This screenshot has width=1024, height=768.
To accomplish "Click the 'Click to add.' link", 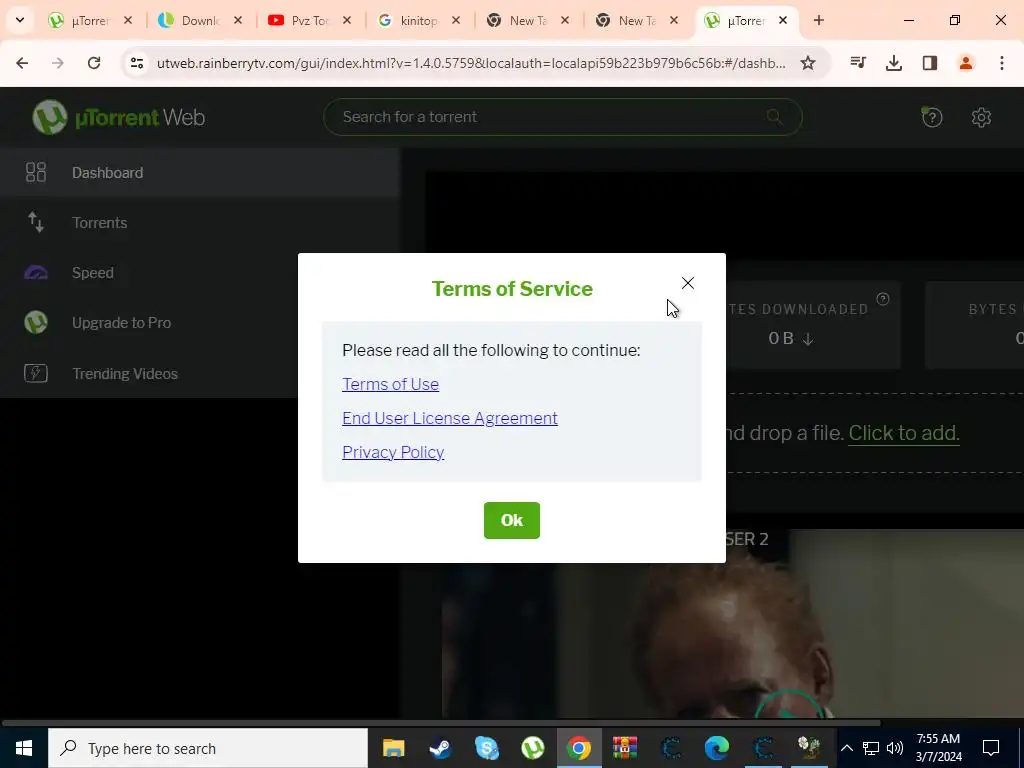I will tap(904, 433).
